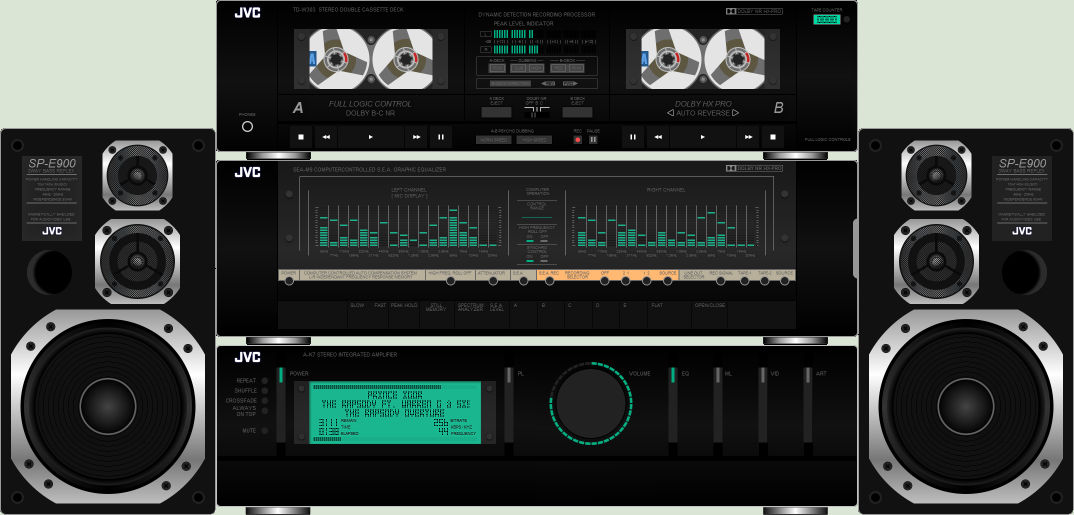
Task: Click the amplifier POWER button
Action: (280, 404)
